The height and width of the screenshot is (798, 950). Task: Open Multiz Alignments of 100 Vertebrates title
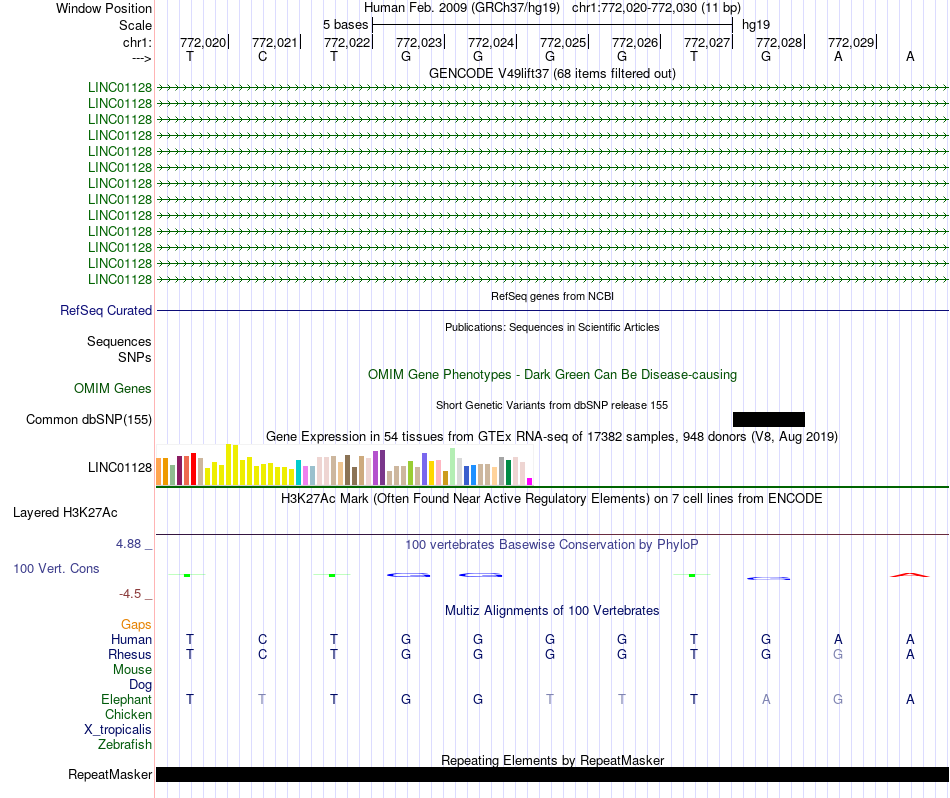552,611
